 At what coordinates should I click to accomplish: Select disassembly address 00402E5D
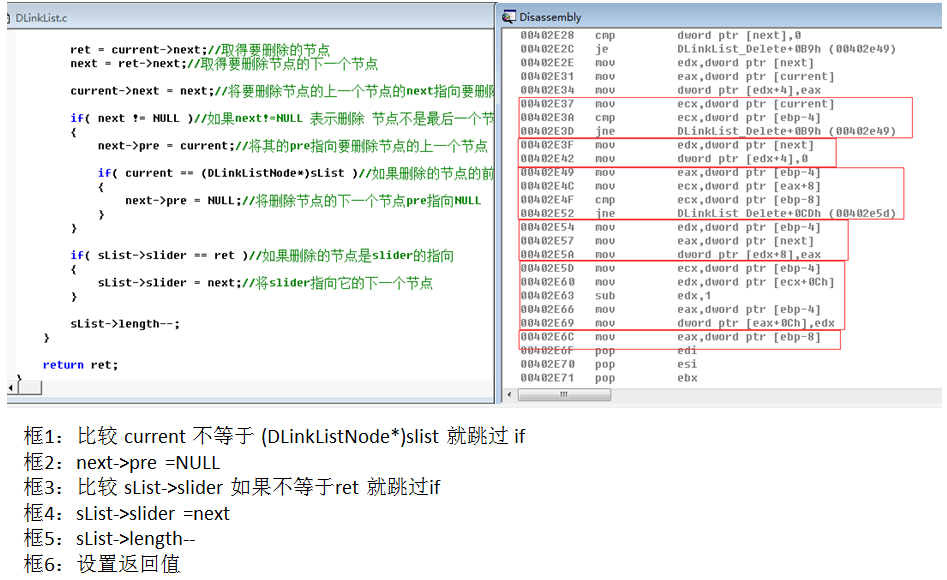(x=547, y=268)
